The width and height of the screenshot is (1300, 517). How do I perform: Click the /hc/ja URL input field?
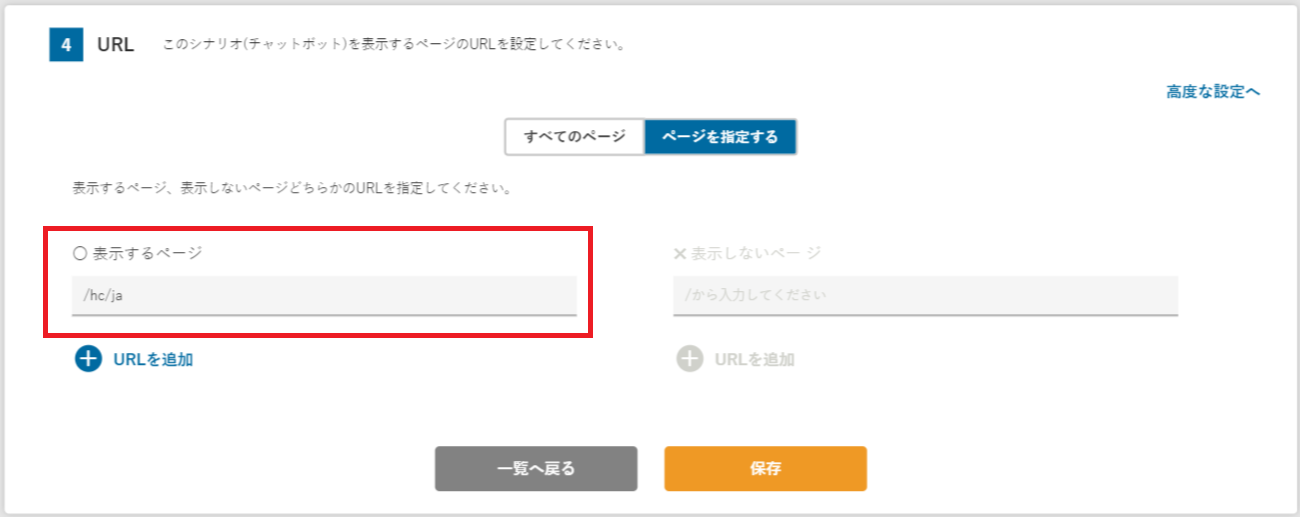tap(324, 296)
